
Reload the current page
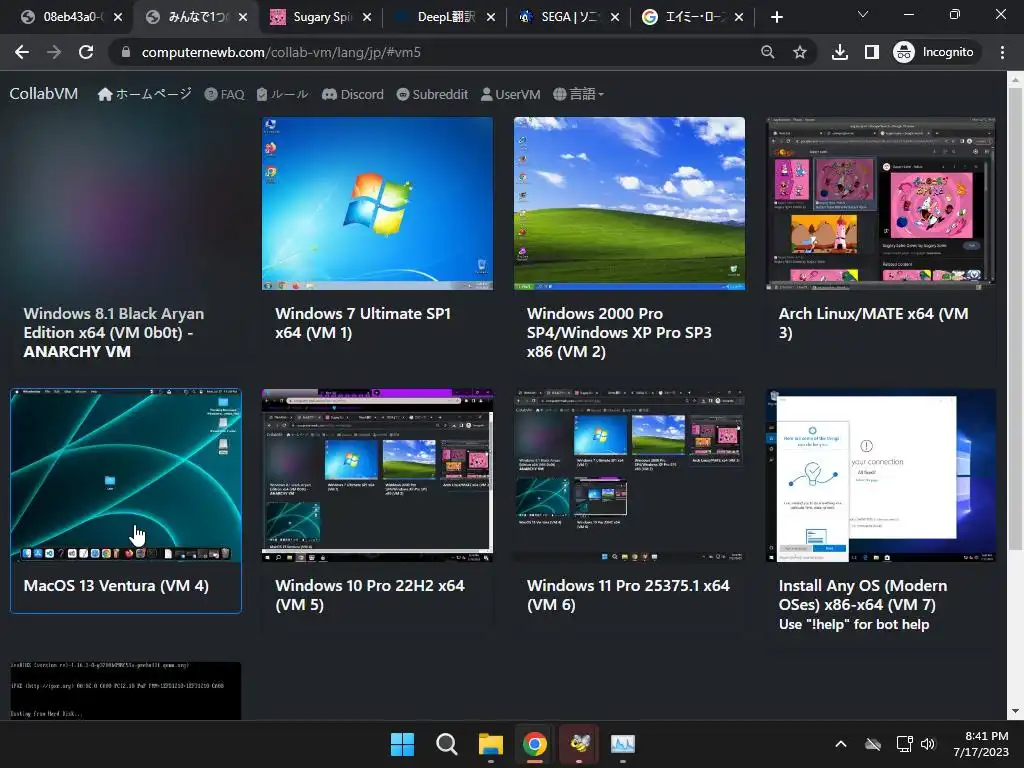[86, 52]
